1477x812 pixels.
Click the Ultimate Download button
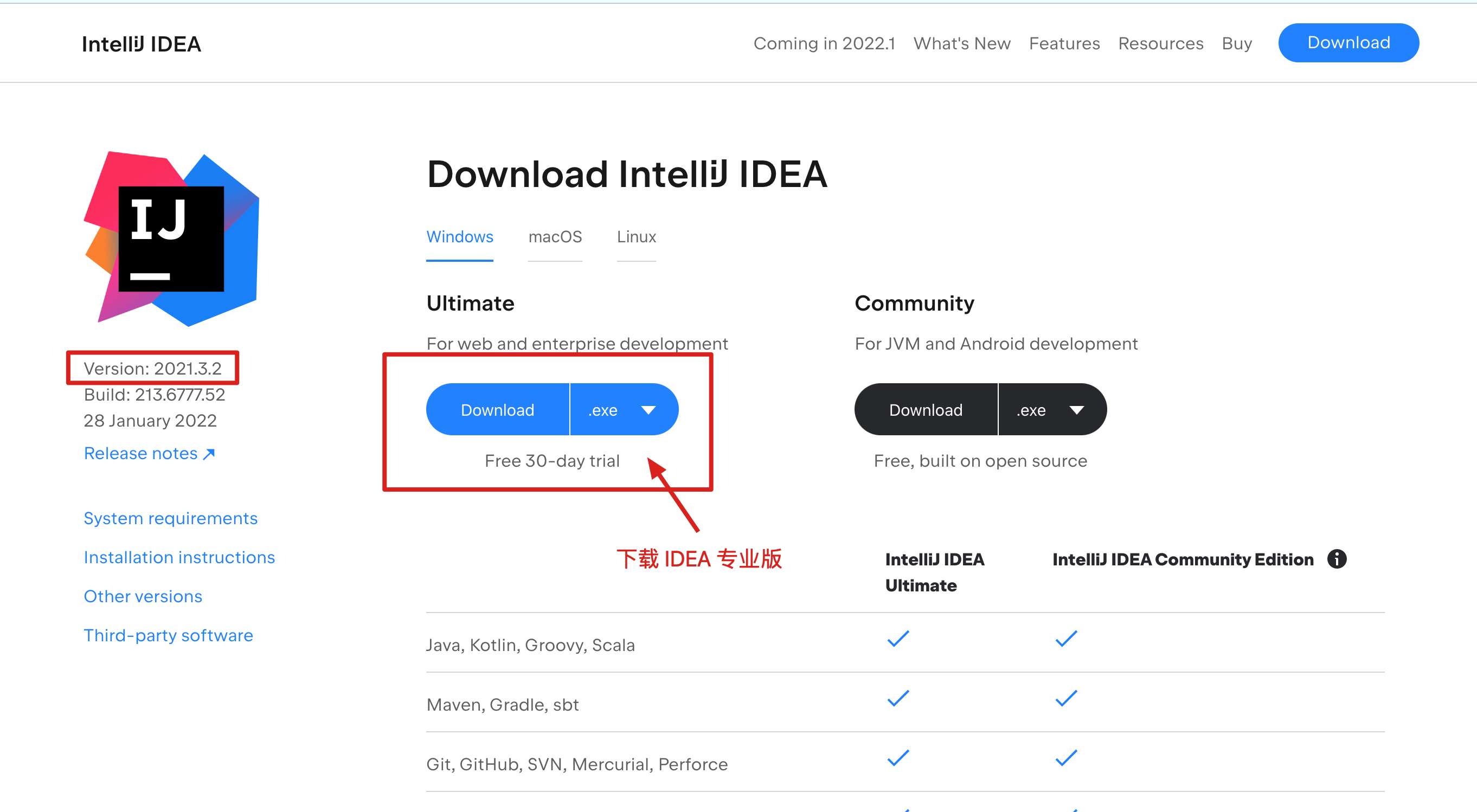[497, 408]
